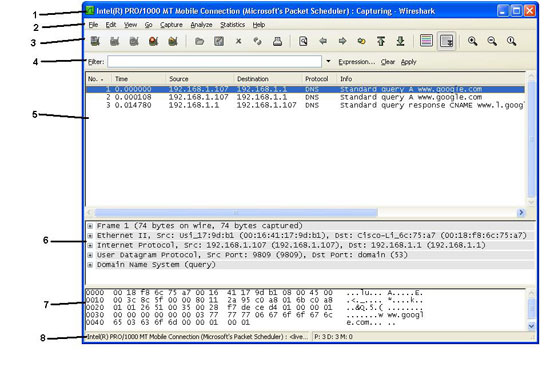Viewport: 550px width, 383px height.
Task: Select packet 2 at time 0.000108
Action: 305,97
